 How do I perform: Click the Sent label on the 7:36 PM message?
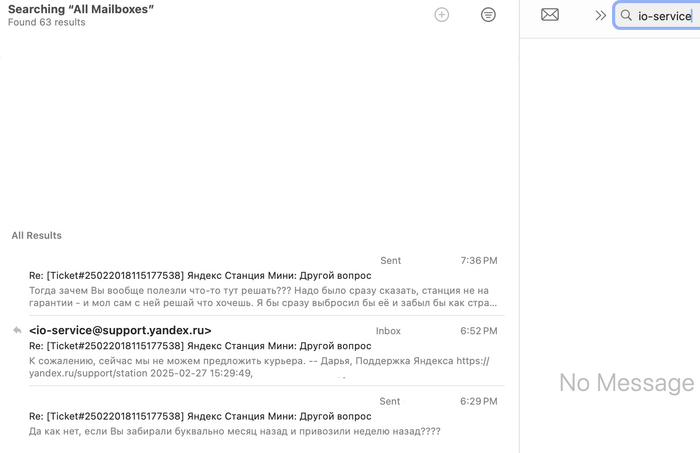click(x=390, y=261)
